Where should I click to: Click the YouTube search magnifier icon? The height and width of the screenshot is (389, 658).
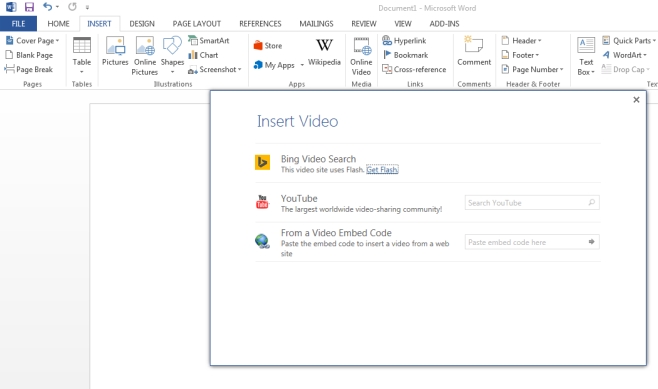coord(592,202)
